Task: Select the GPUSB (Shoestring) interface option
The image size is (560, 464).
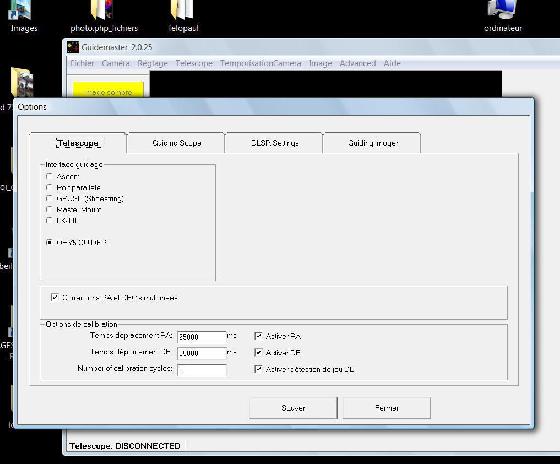Action: tap(49, 199)
